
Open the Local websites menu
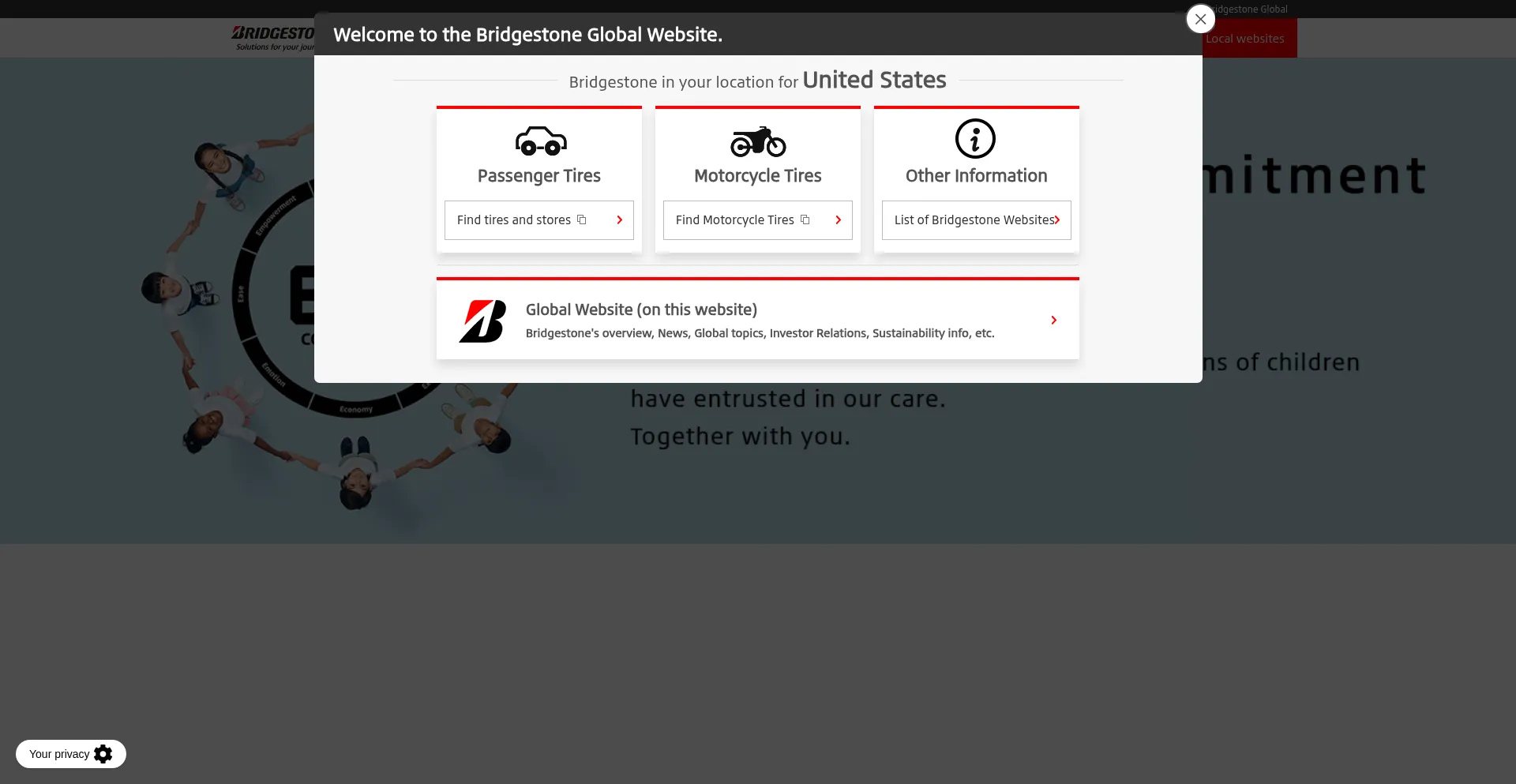[1246, 38]
